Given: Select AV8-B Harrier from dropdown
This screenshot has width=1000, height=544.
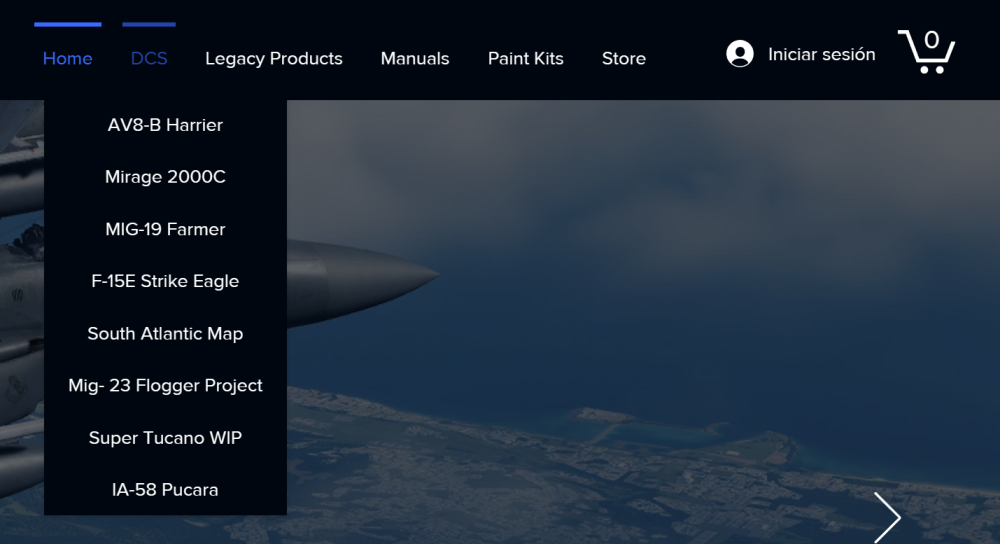Looking at the screenshot, I should pos(165,125).
